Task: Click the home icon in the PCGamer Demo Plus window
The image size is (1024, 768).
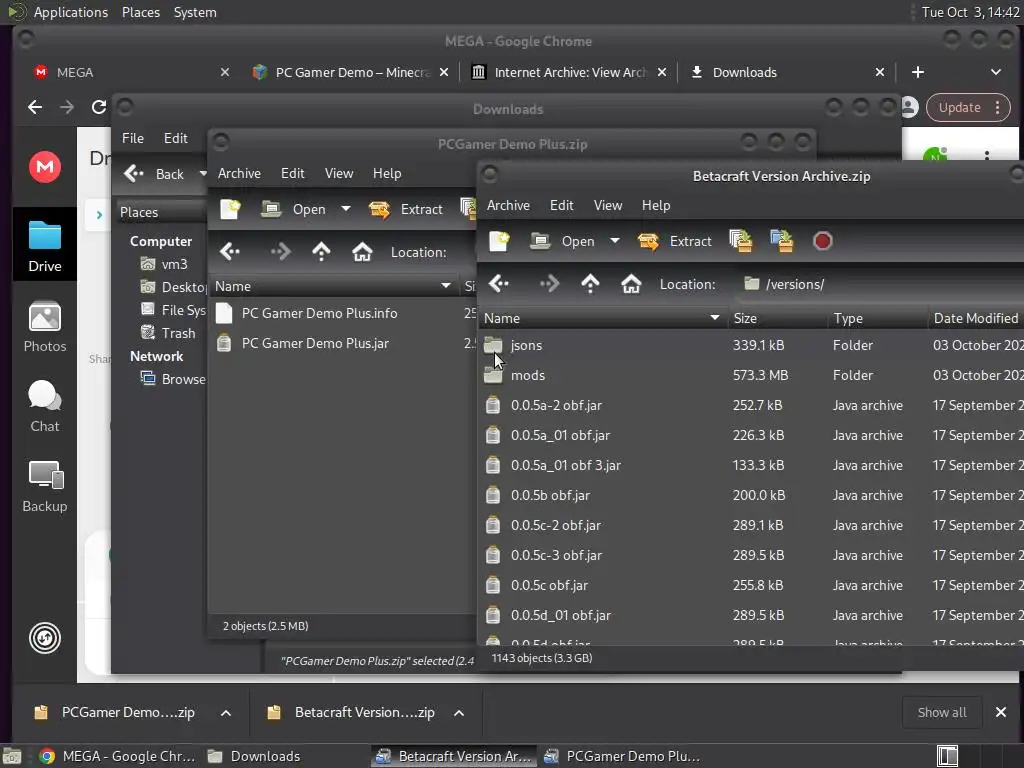Action: pyautogui.click(x=362, y=251)
